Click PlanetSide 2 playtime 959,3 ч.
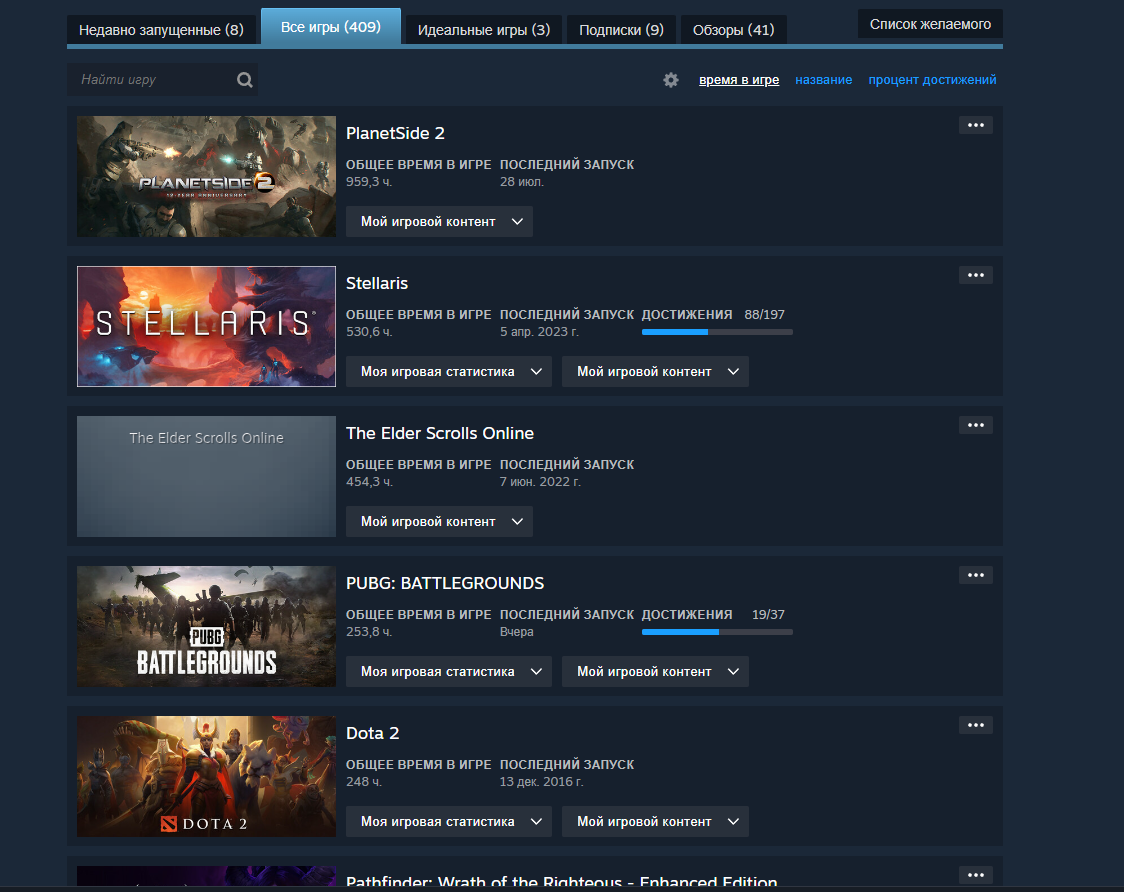 click(x=368, y=182)
